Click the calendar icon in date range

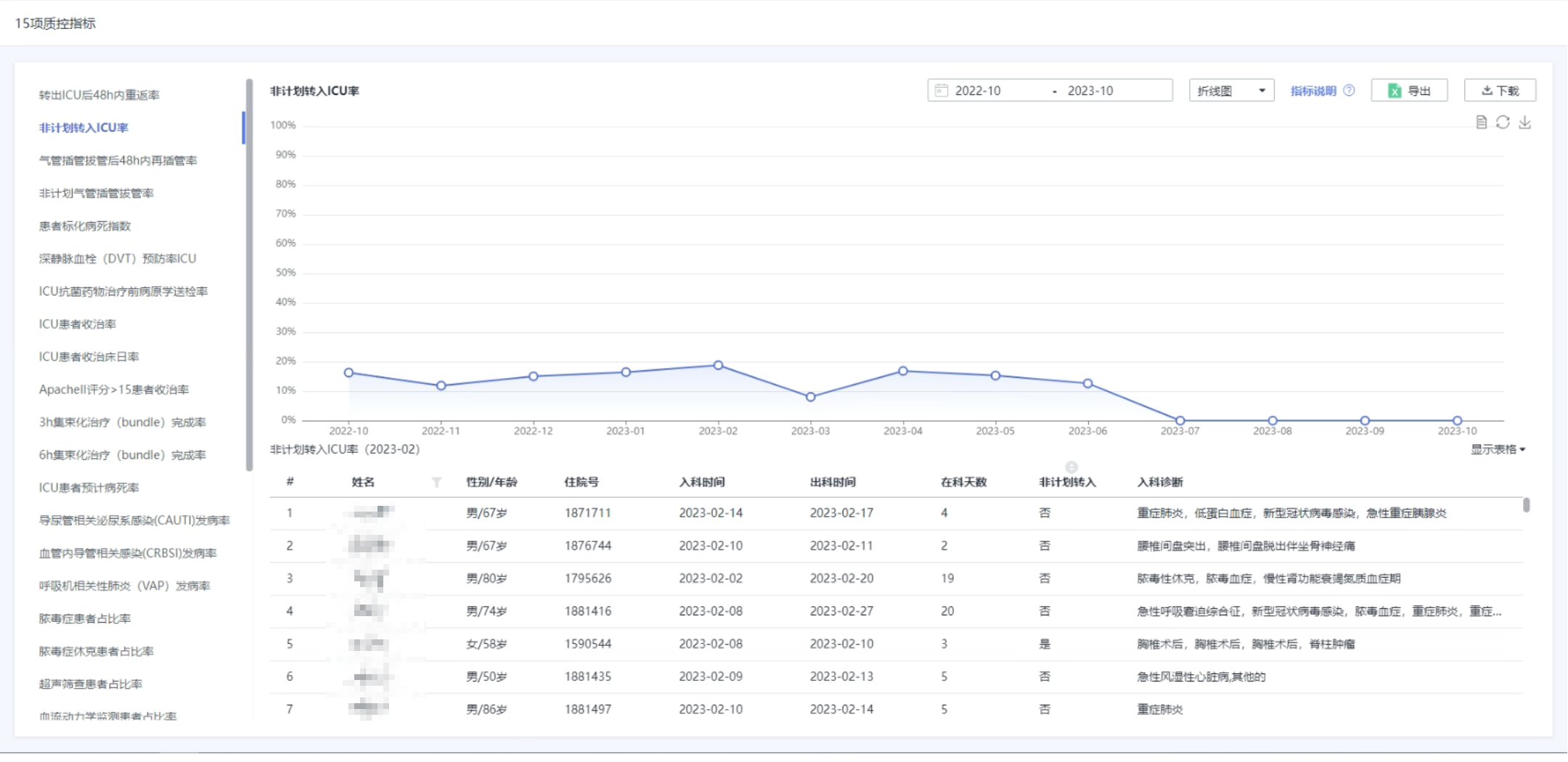tap(942, 90)
